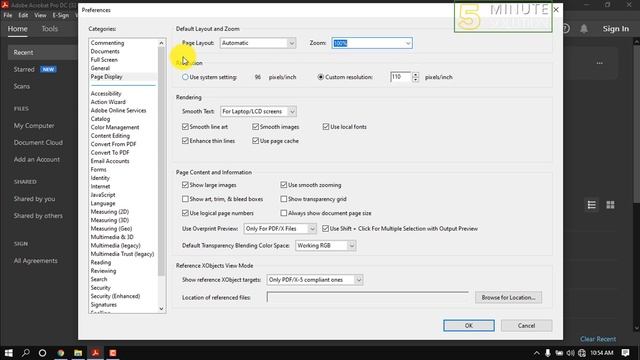Toggle Use local fonts checkbox
This screenshot has height=360, width=640.
coord(326,127)
